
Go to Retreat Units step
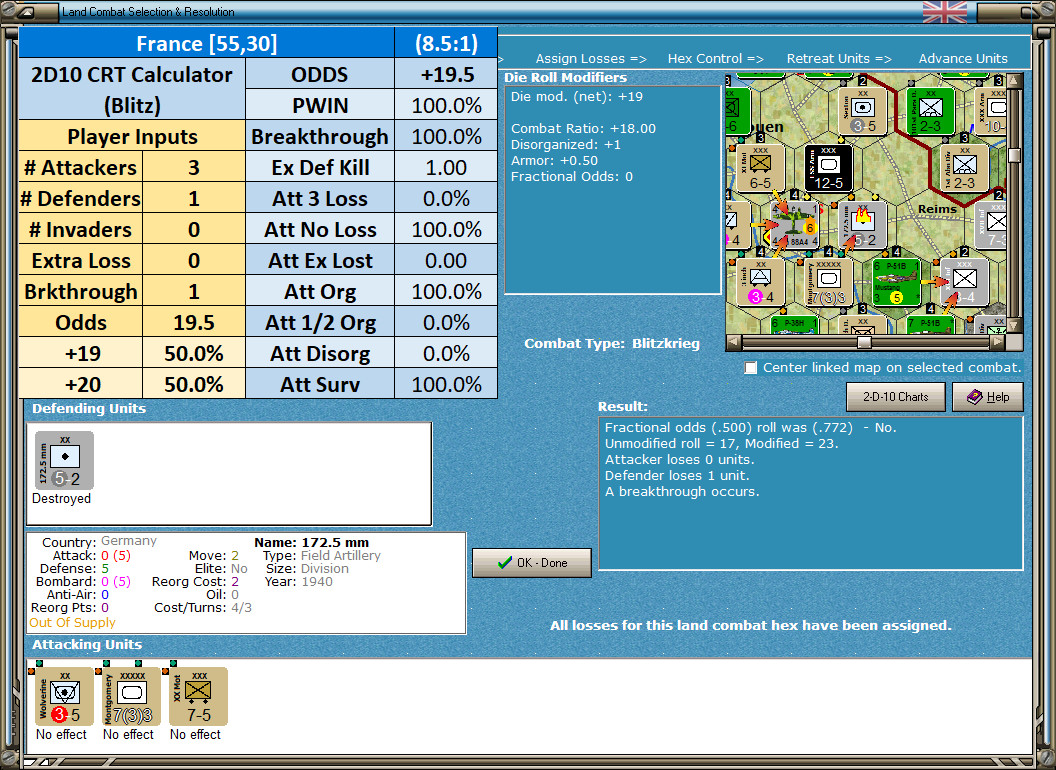pyautogui.click(x=838, y=59)
